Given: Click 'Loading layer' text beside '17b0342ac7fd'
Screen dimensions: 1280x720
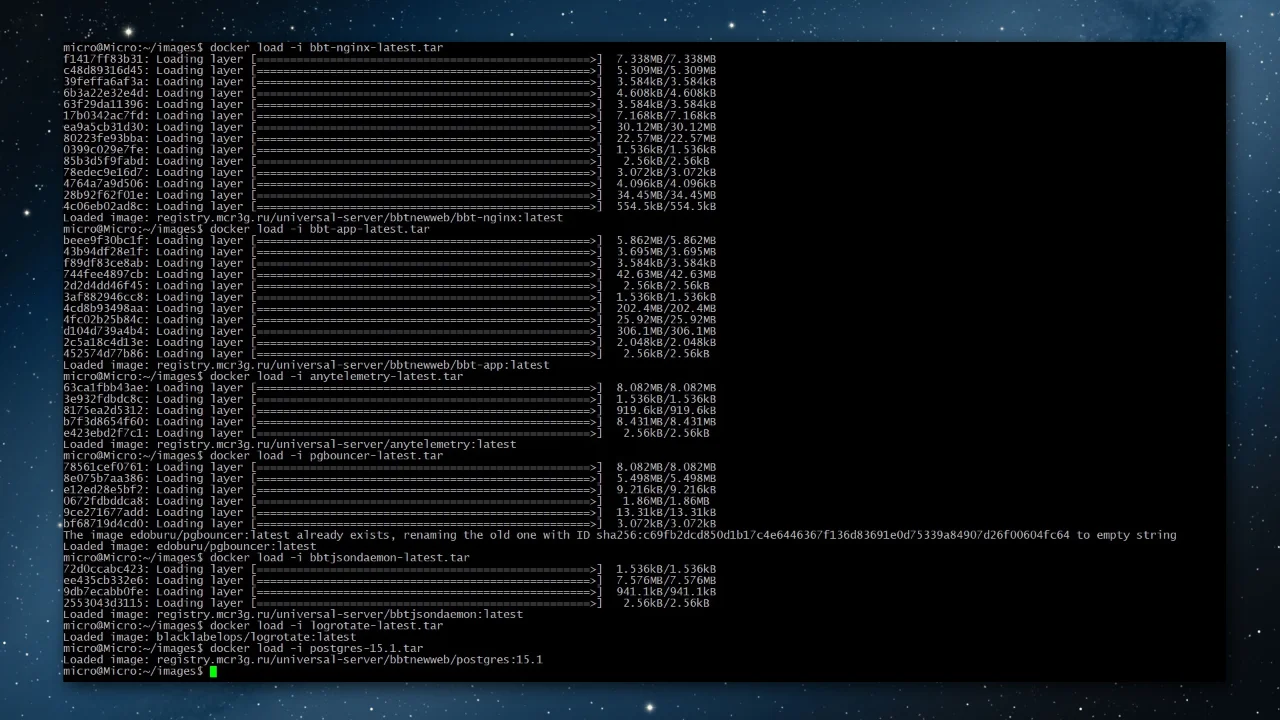Looking at the screenshot, I should point(199,115).
